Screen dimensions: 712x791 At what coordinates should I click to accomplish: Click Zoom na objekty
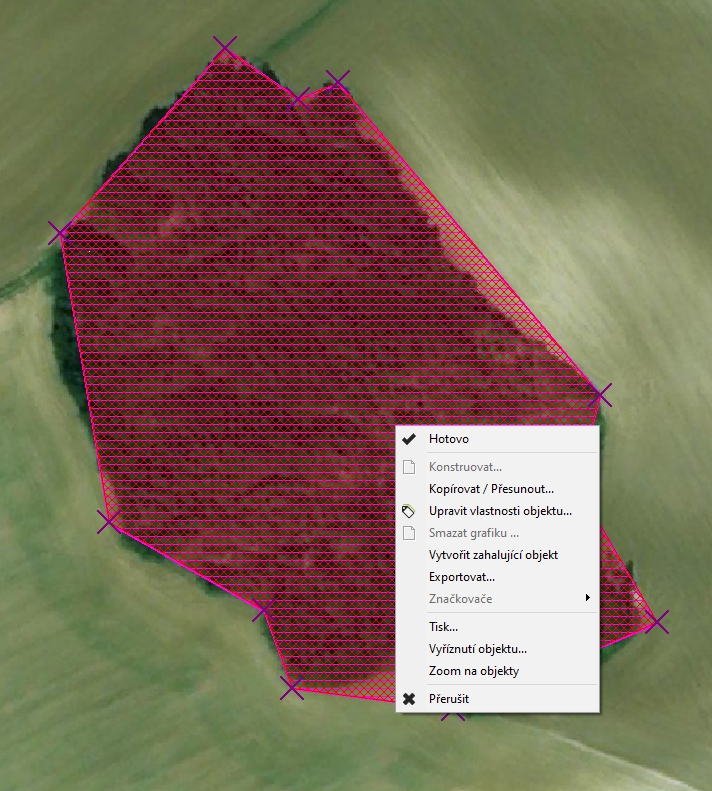[498, 671]
